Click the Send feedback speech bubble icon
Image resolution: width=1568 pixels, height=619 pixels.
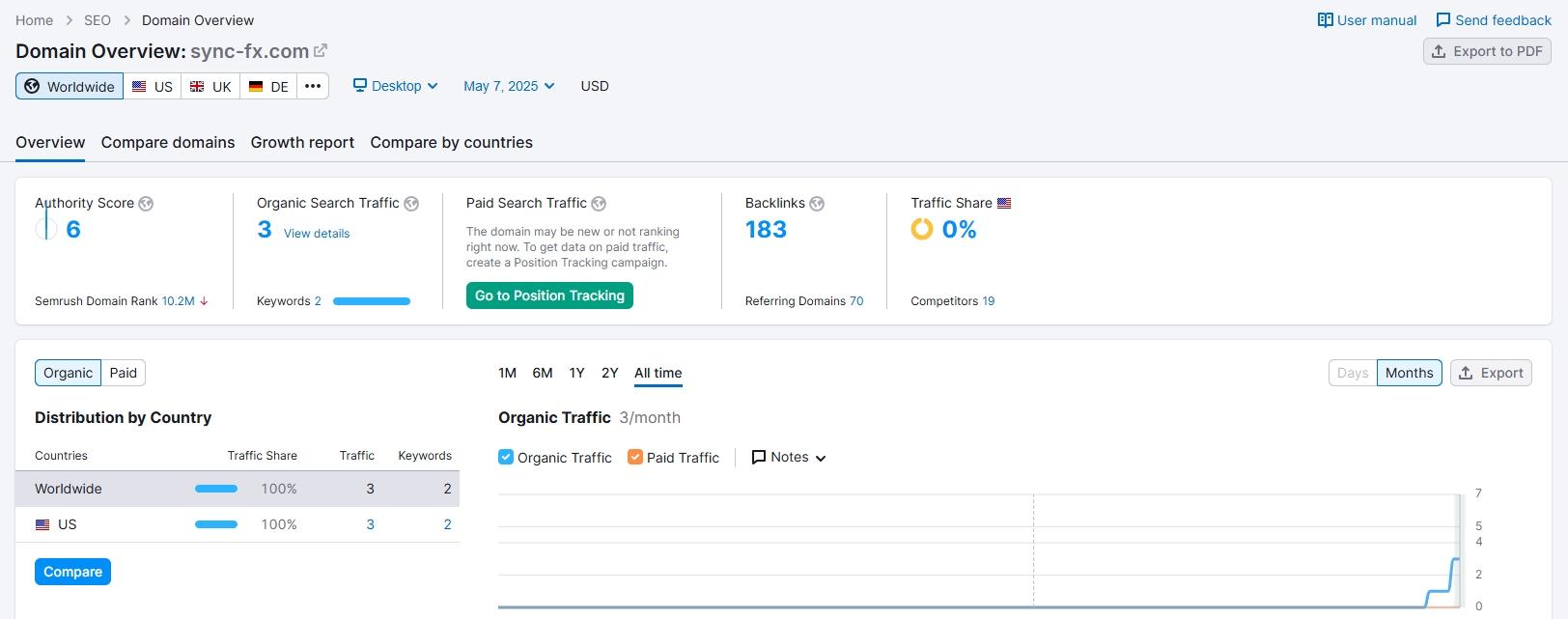click(1443, 20)
